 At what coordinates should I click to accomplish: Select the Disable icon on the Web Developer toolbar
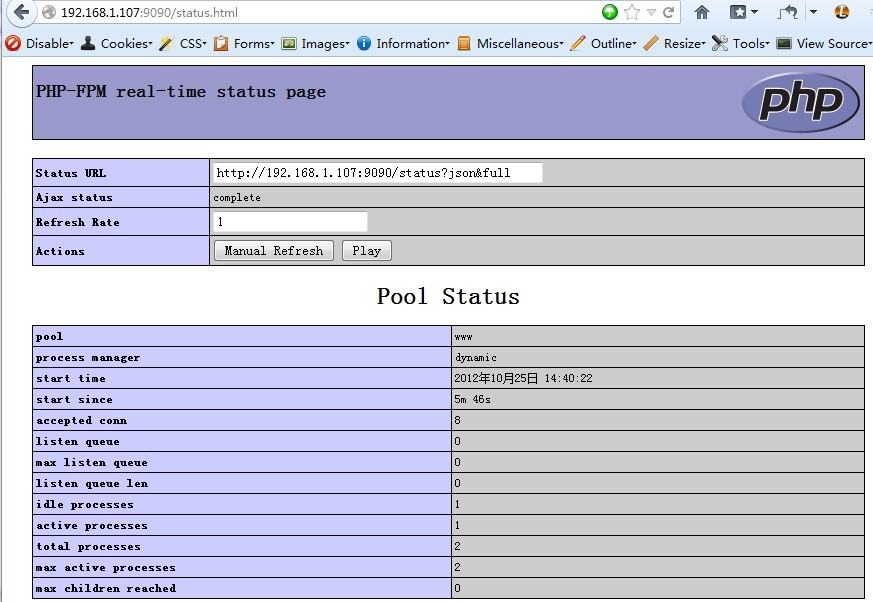(x=13, y=43)
